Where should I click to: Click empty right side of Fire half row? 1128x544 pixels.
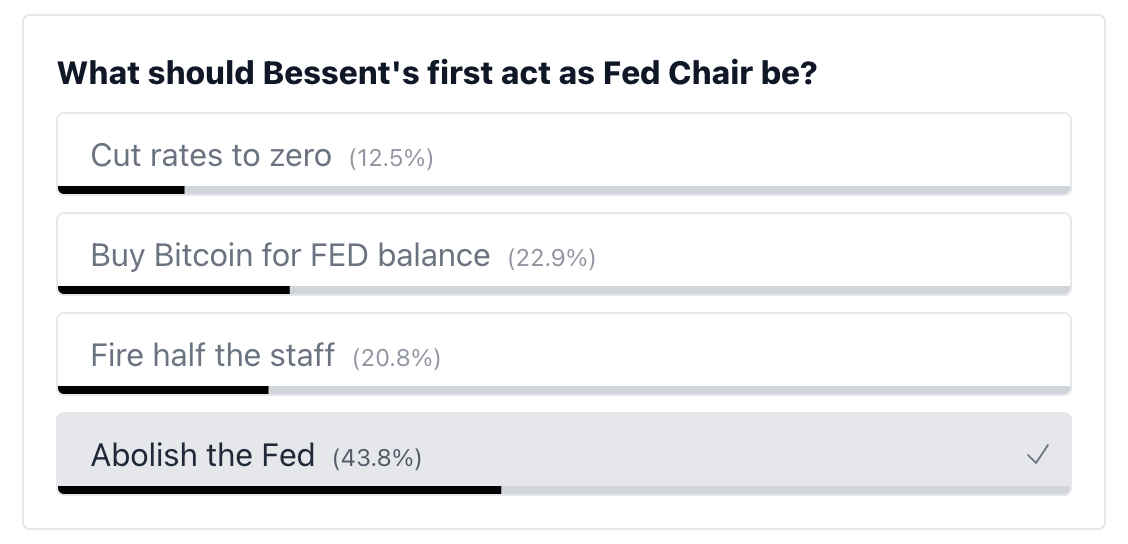[x=800, y=354]
